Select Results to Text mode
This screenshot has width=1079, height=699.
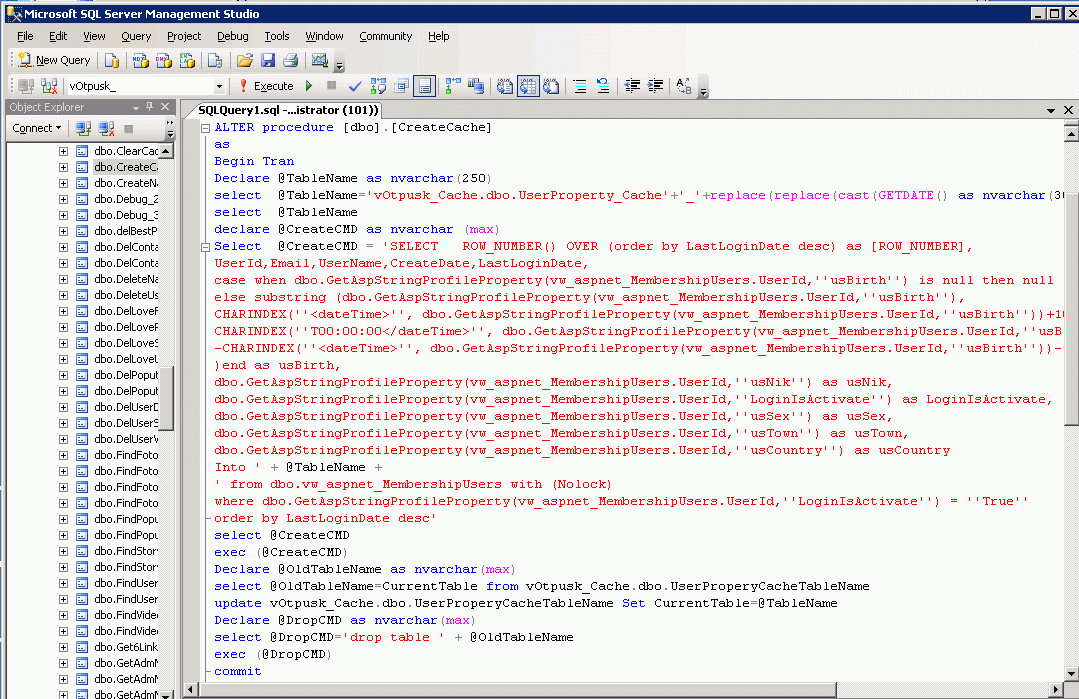(x=504, y=86)
